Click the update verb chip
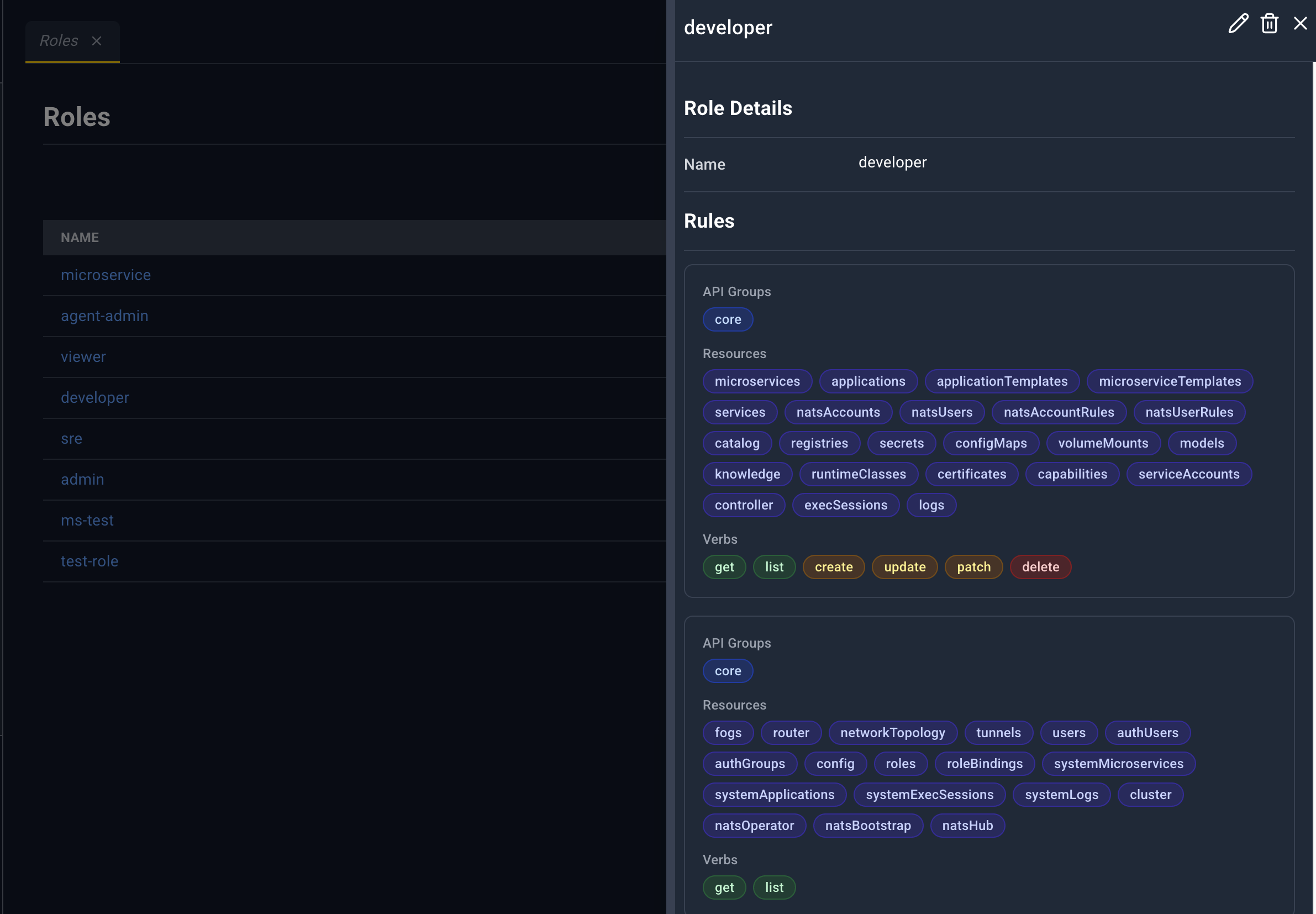 pyautogui.click(x=904, y=567)
